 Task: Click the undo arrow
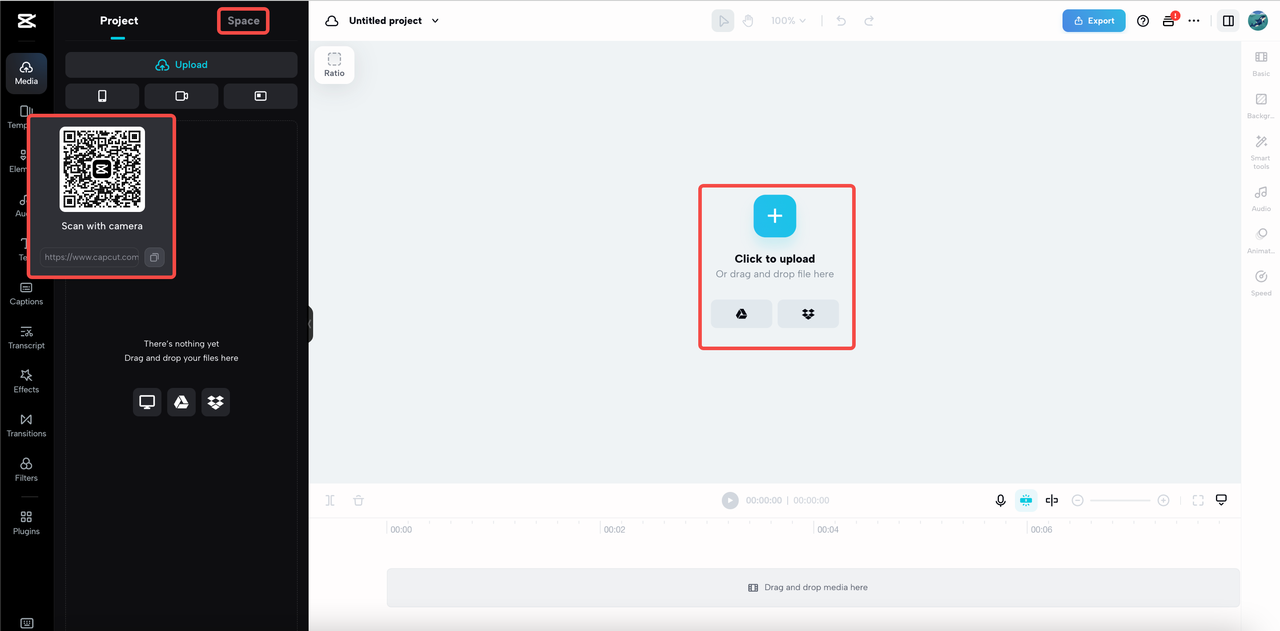click(841, 21)
